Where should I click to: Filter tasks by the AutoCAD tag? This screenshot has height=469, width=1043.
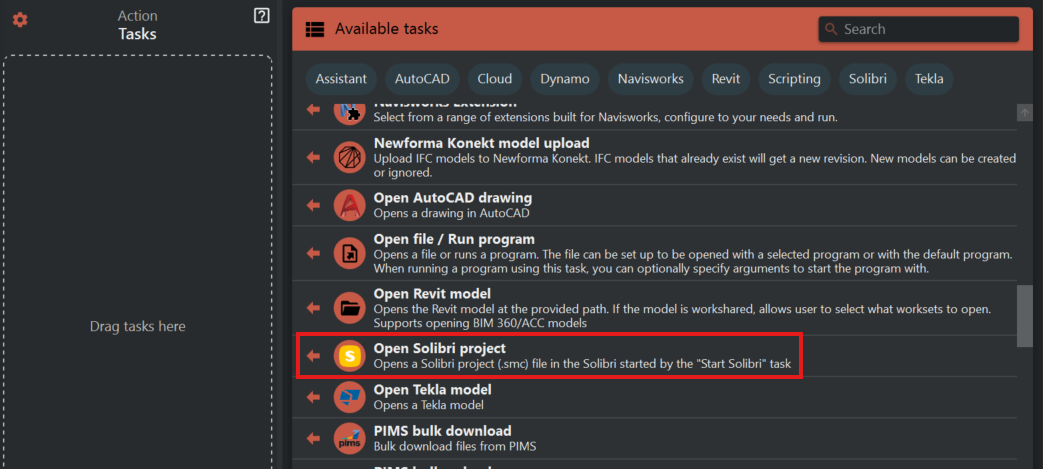pos(422,79)
